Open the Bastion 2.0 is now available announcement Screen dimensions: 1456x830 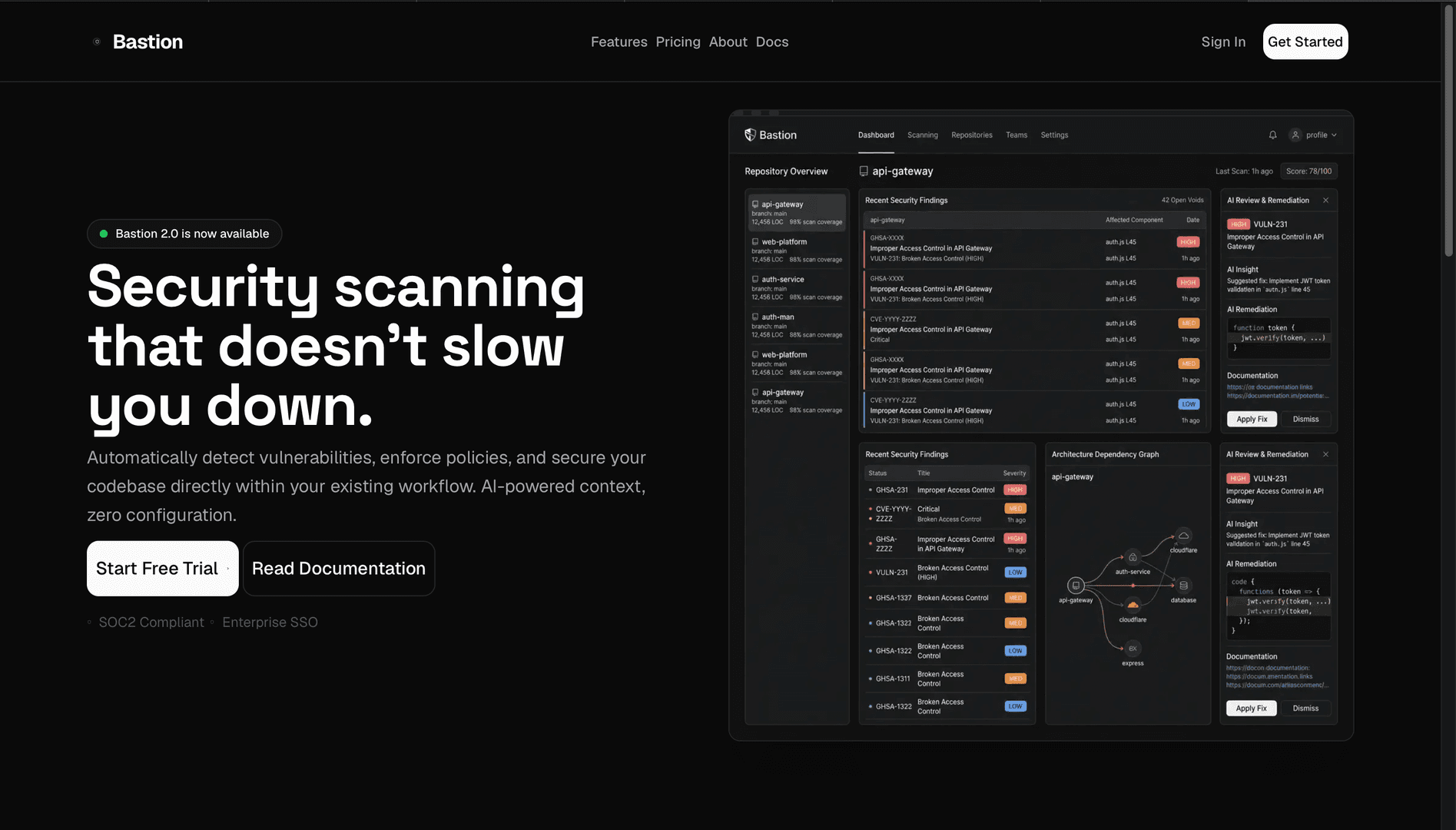pyautogui.click(x=184, y=234)
